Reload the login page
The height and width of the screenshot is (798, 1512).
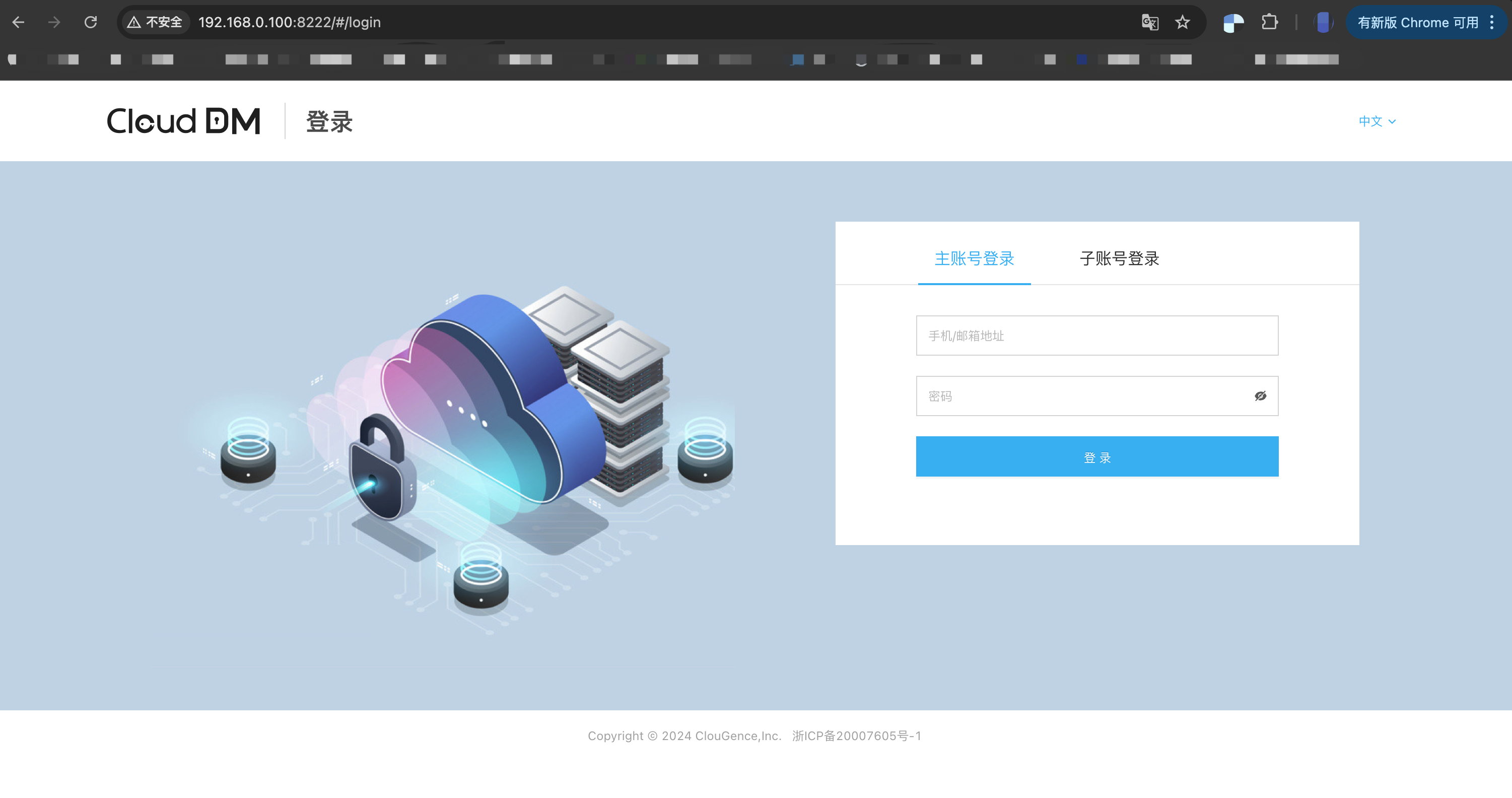click(90, 22)
